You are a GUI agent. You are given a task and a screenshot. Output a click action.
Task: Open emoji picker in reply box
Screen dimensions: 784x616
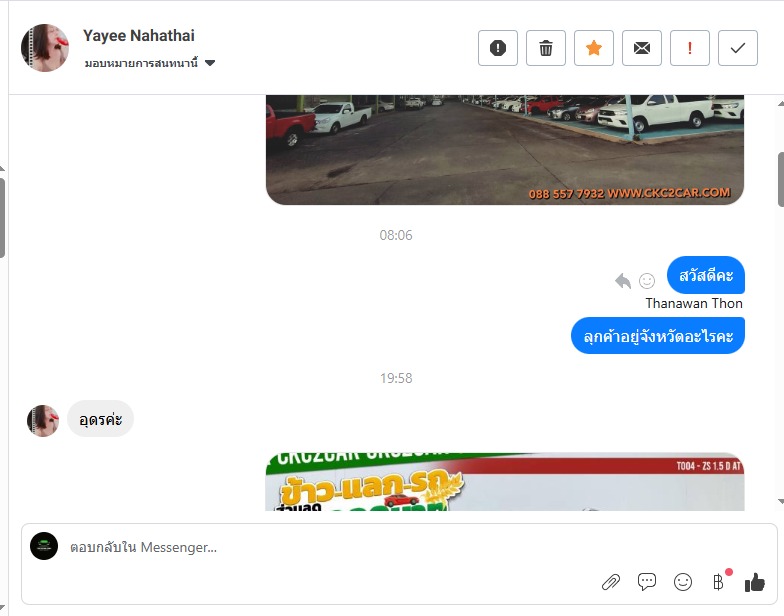[682, 582]
